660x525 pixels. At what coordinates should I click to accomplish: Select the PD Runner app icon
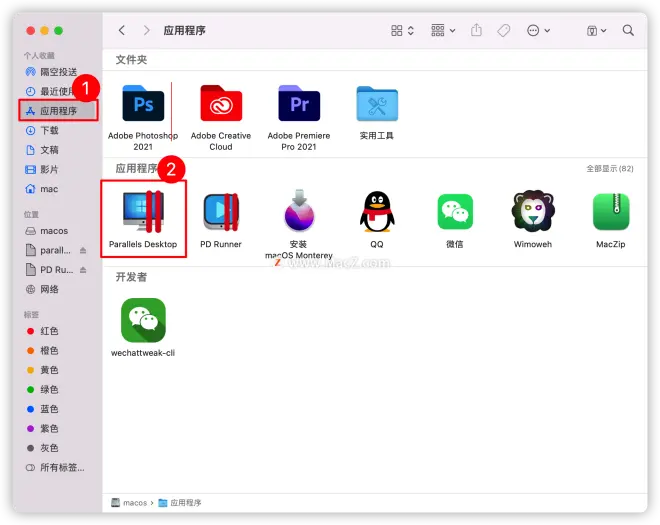pos(221,212)
